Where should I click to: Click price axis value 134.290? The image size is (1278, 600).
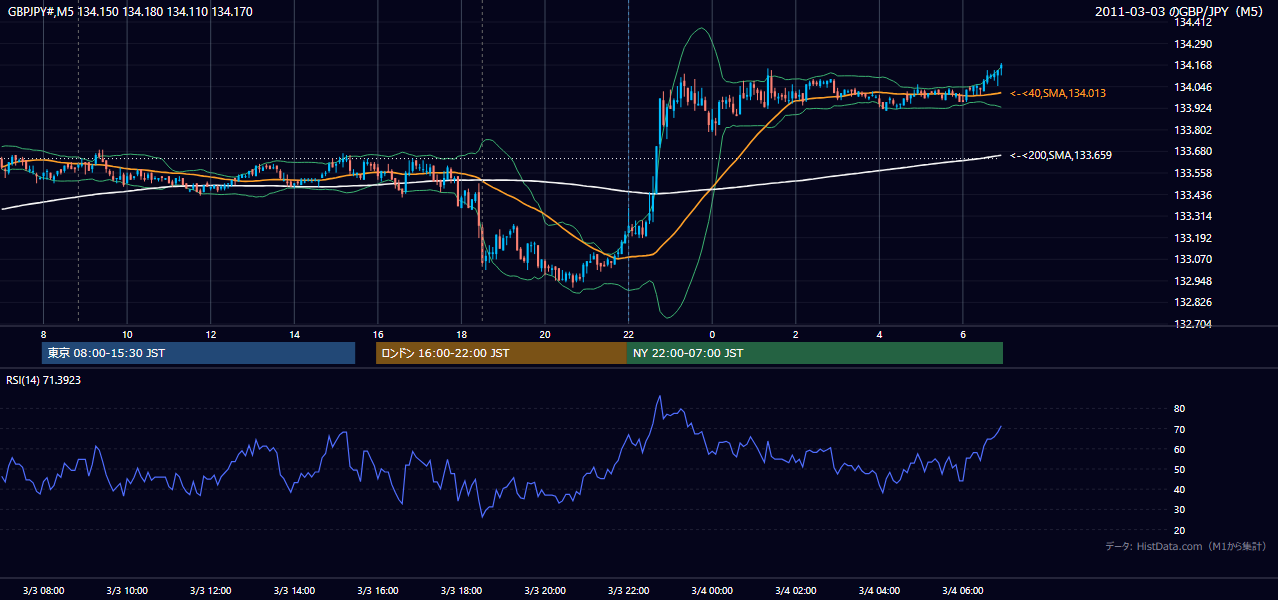tap(1193, 44)
